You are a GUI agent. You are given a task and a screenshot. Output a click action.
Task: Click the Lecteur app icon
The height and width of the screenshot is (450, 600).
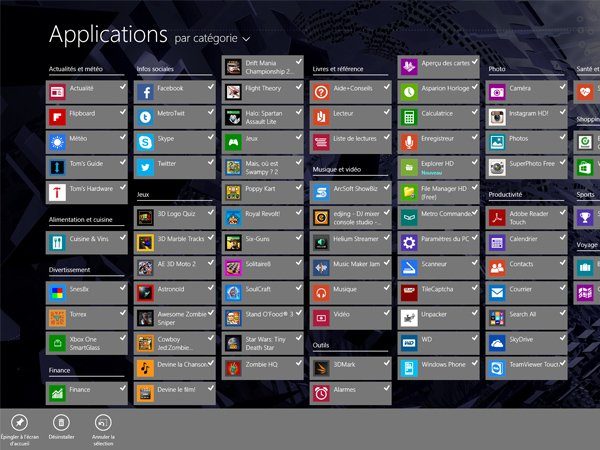point(321,117)
